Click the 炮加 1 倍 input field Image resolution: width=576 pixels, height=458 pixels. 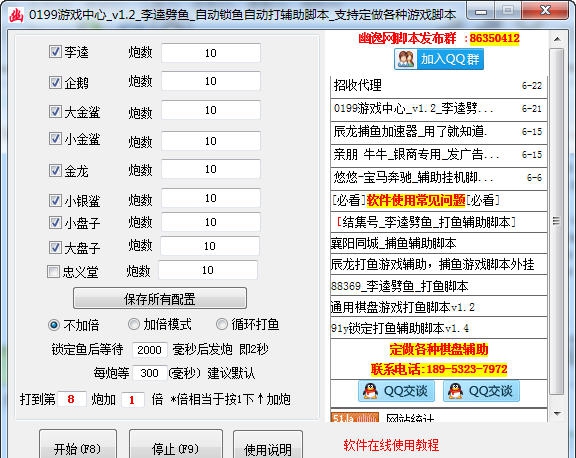(x=132, y=400)
